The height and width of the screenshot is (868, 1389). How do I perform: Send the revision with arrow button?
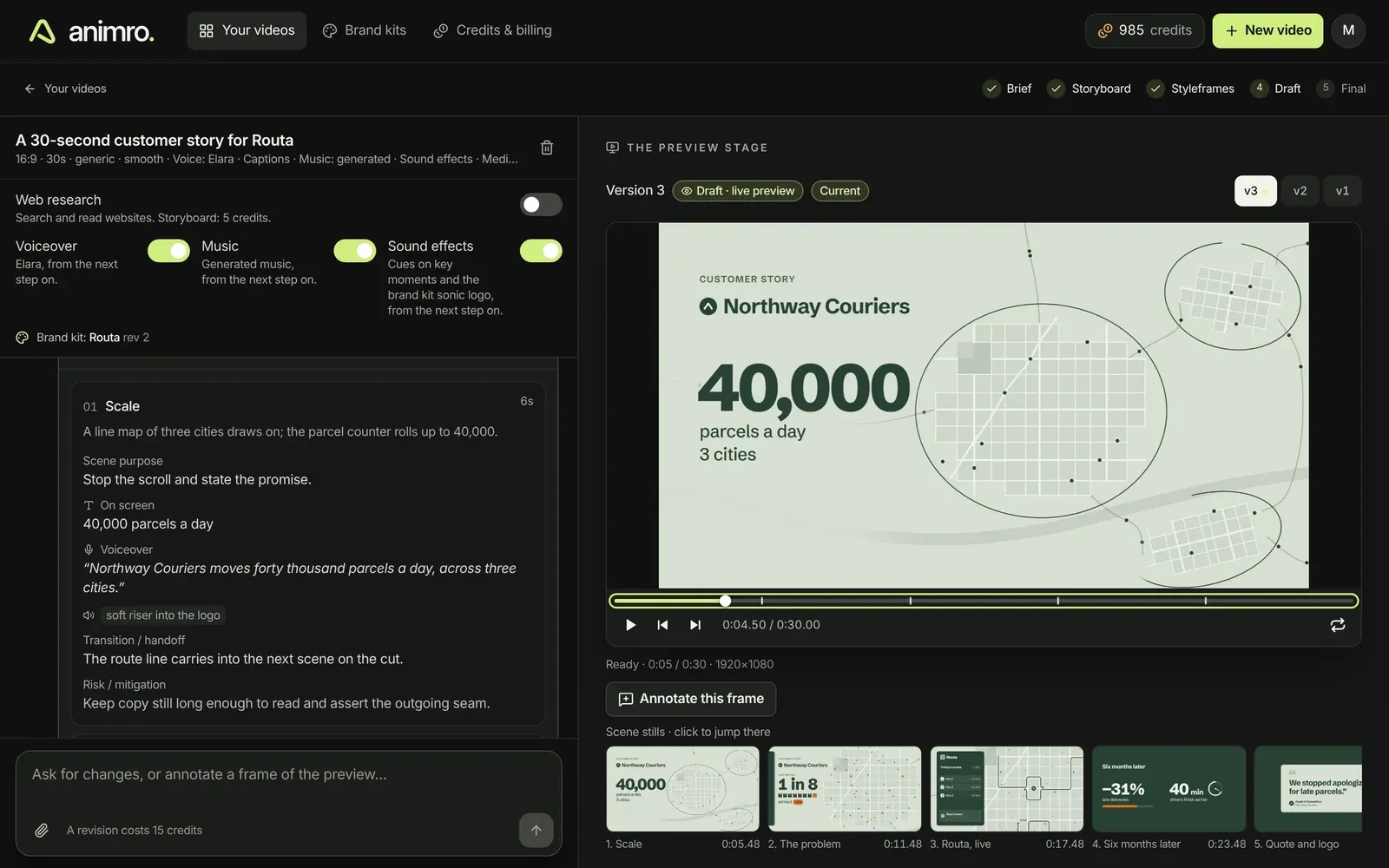(537, 831)
